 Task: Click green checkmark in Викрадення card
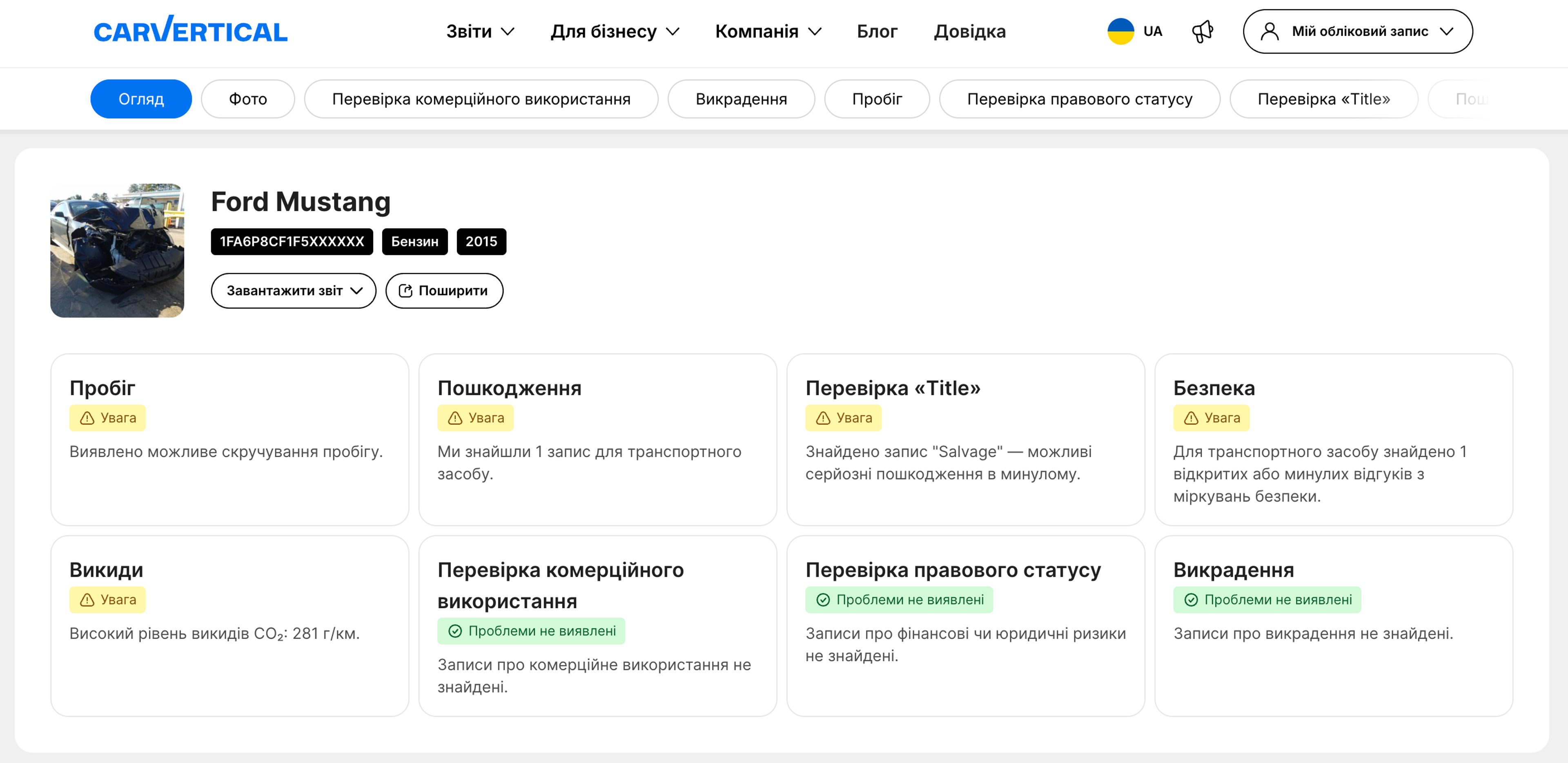coord(1191,600)
